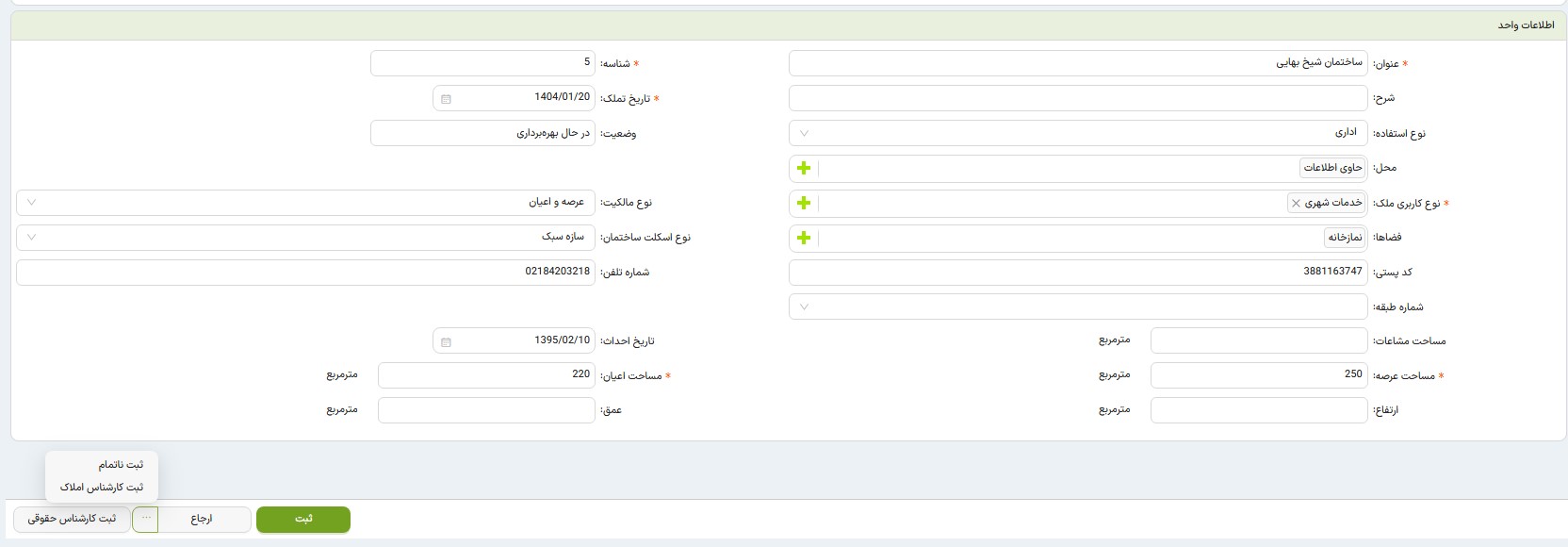The width and height of the screenshot is (1568, 547).
Task: Click green plus icon in محل field
Action: click(x=804, y=168)
